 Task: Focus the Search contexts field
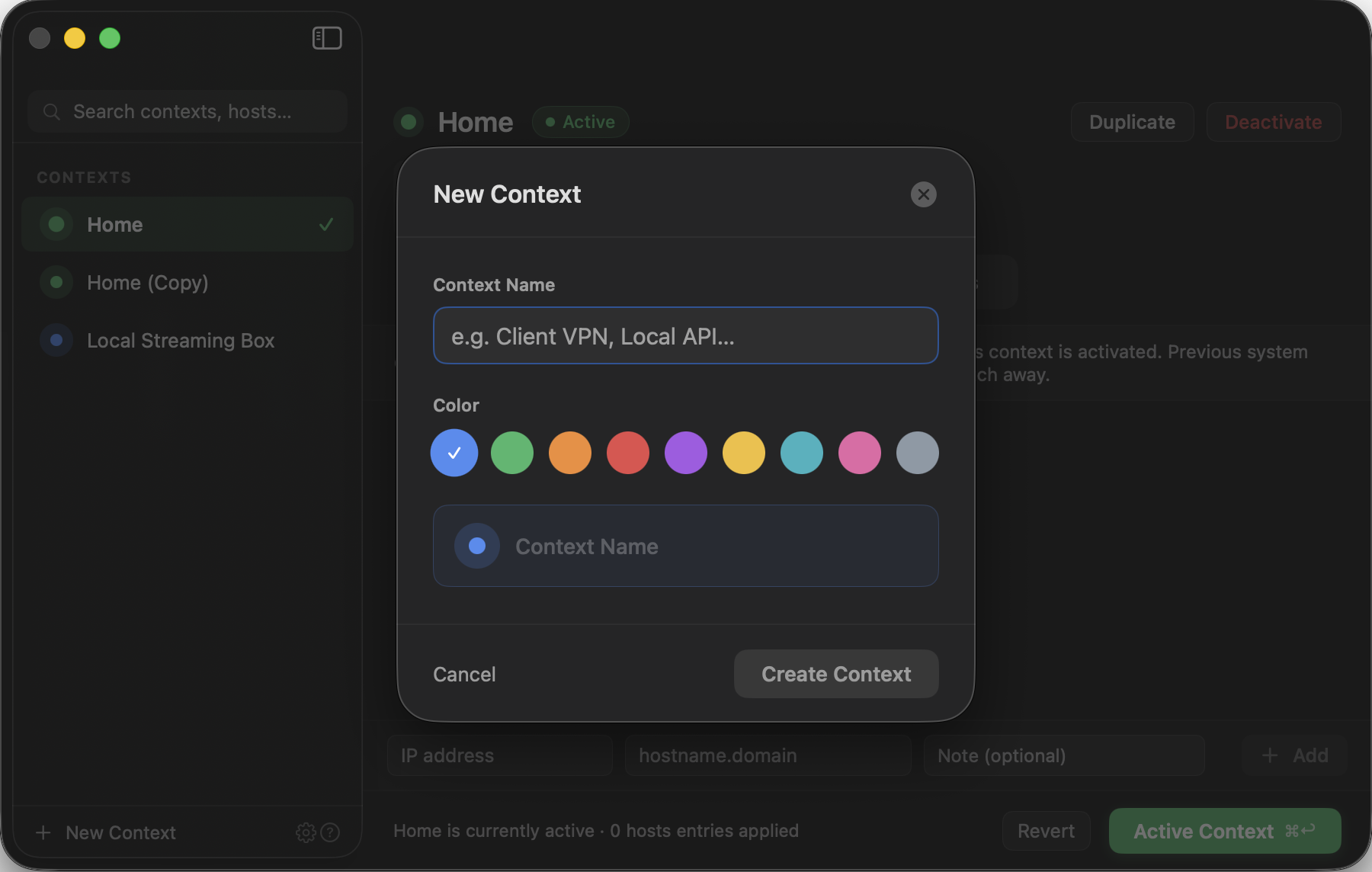pos(188,112)
